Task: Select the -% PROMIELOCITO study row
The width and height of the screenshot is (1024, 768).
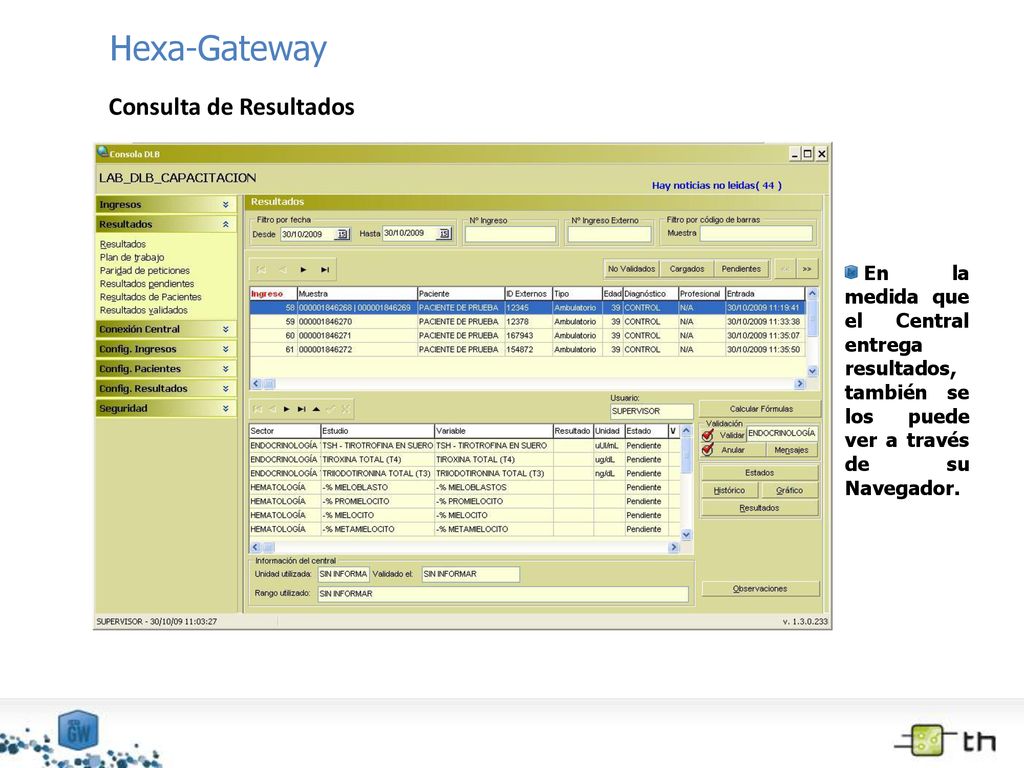Action: (465, 501)
